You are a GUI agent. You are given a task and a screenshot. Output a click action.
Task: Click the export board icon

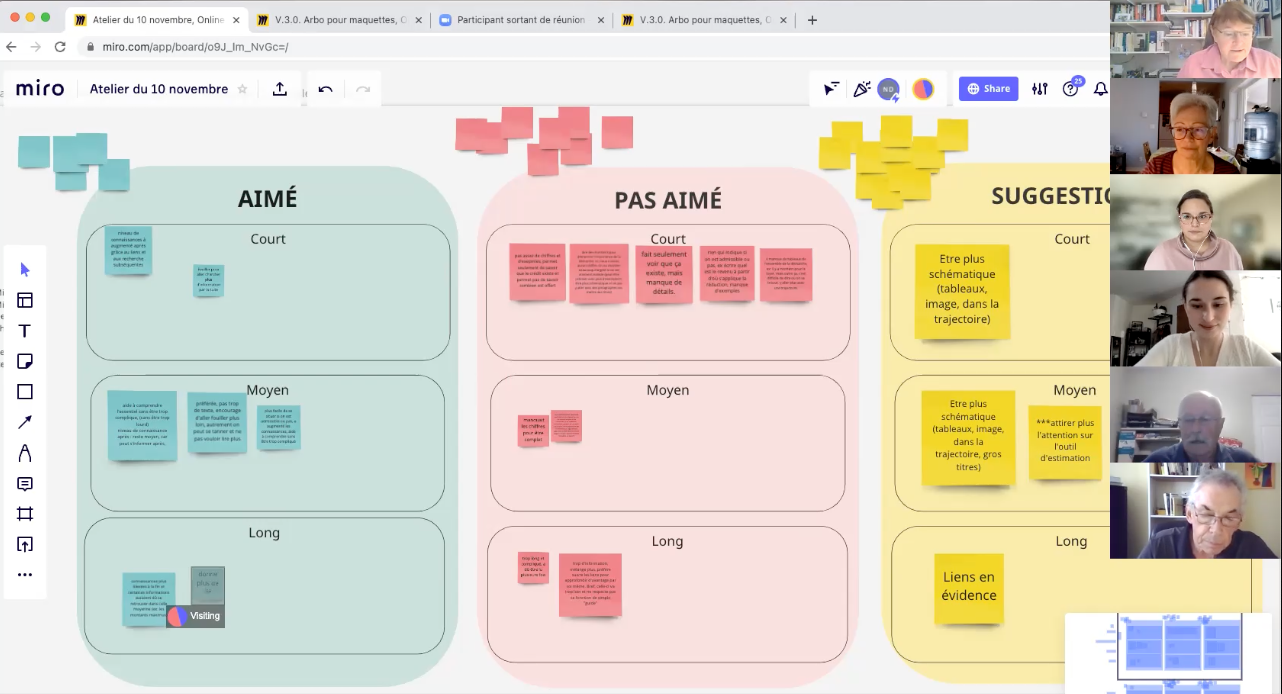tap(280, 89)
